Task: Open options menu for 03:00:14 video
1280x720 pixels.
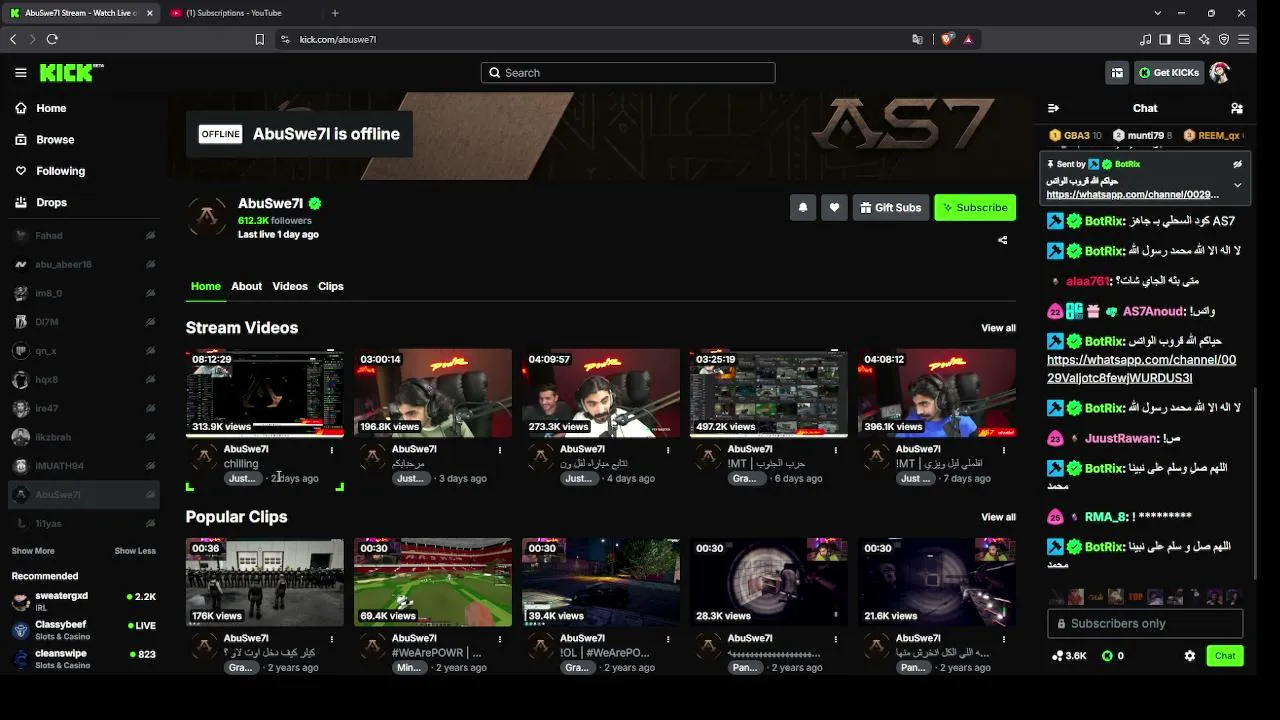Action: [500, 450]
